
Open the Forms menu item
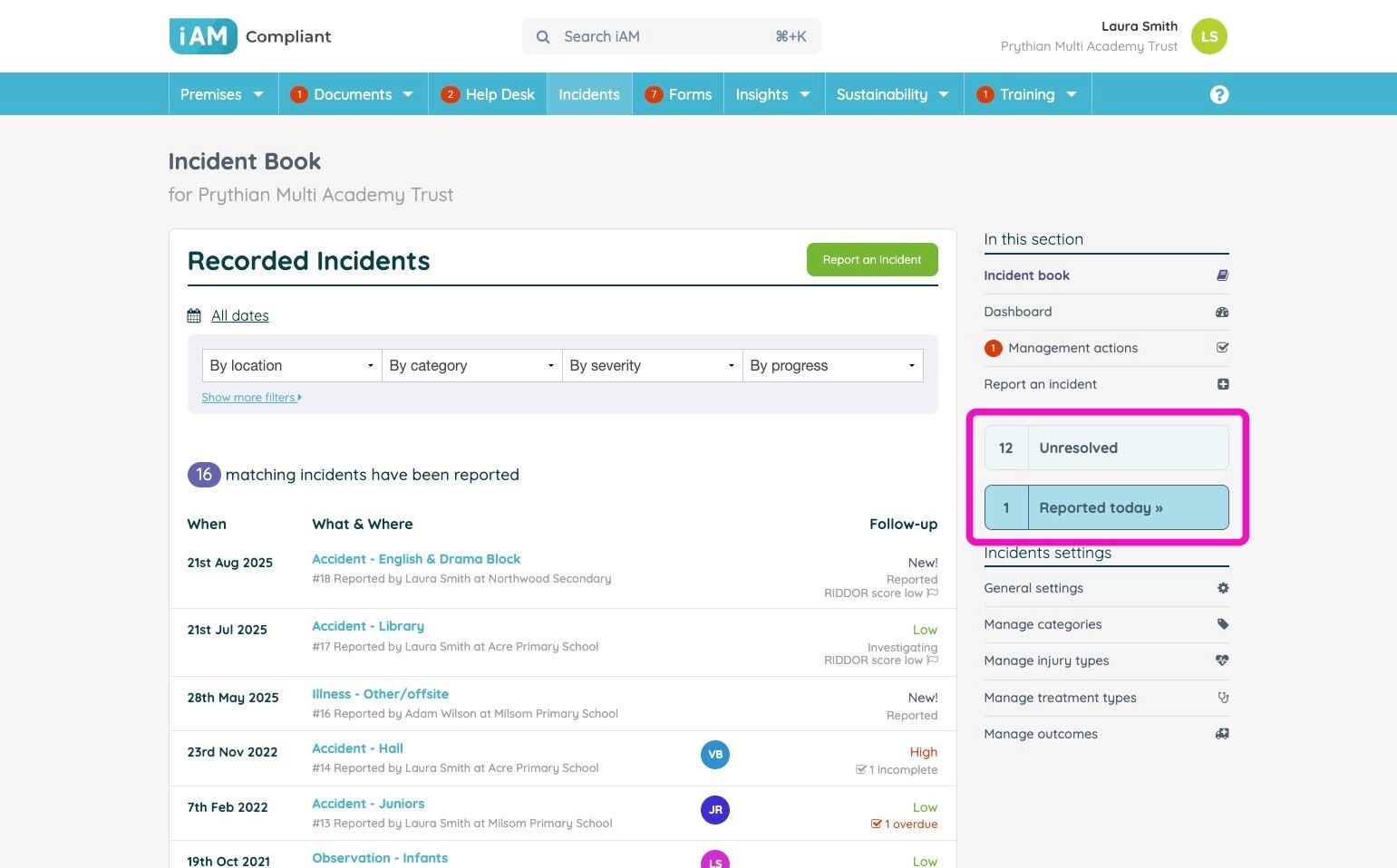[678, 94]
